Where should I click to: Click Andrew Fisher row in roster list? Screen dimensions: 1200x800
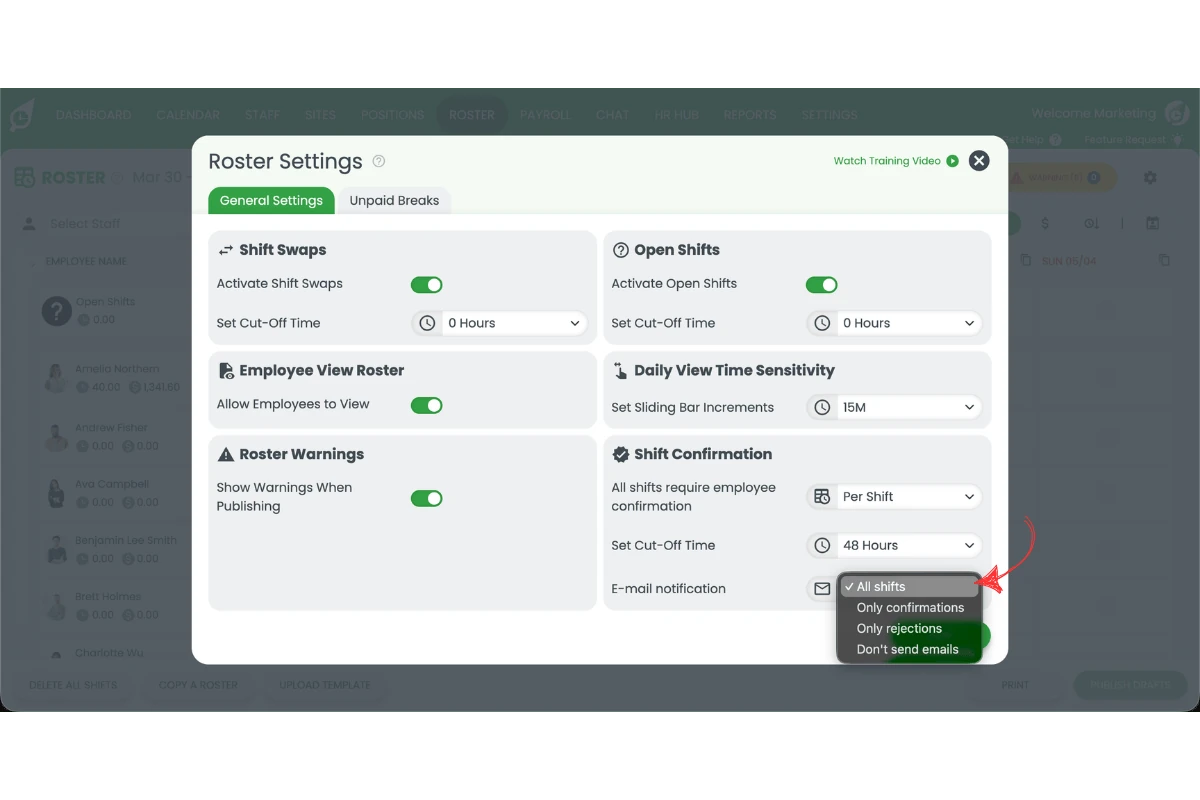click(x=115, y=436)
